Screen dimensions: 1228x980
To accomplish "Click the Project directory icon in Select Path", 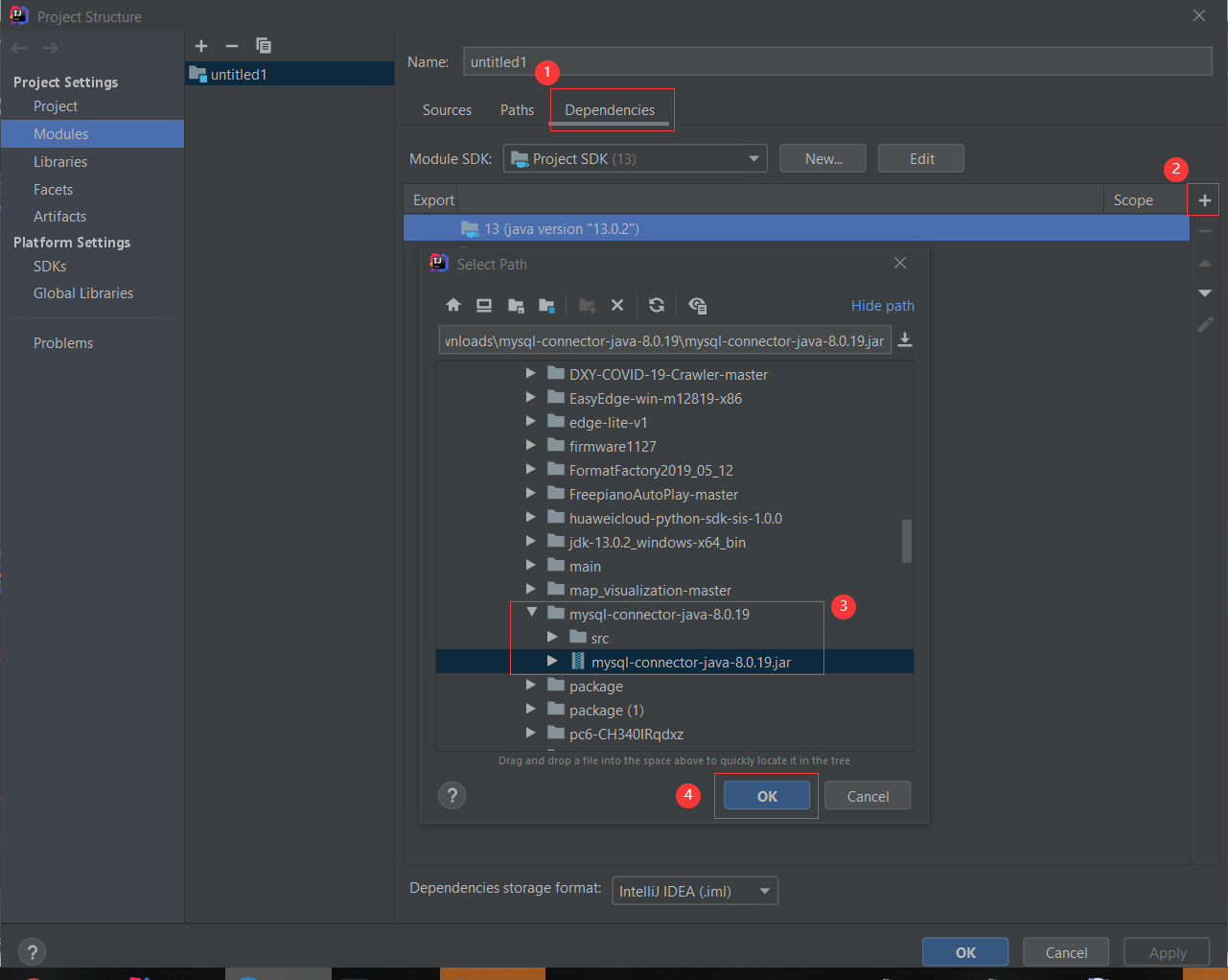I will coord(516,305).
